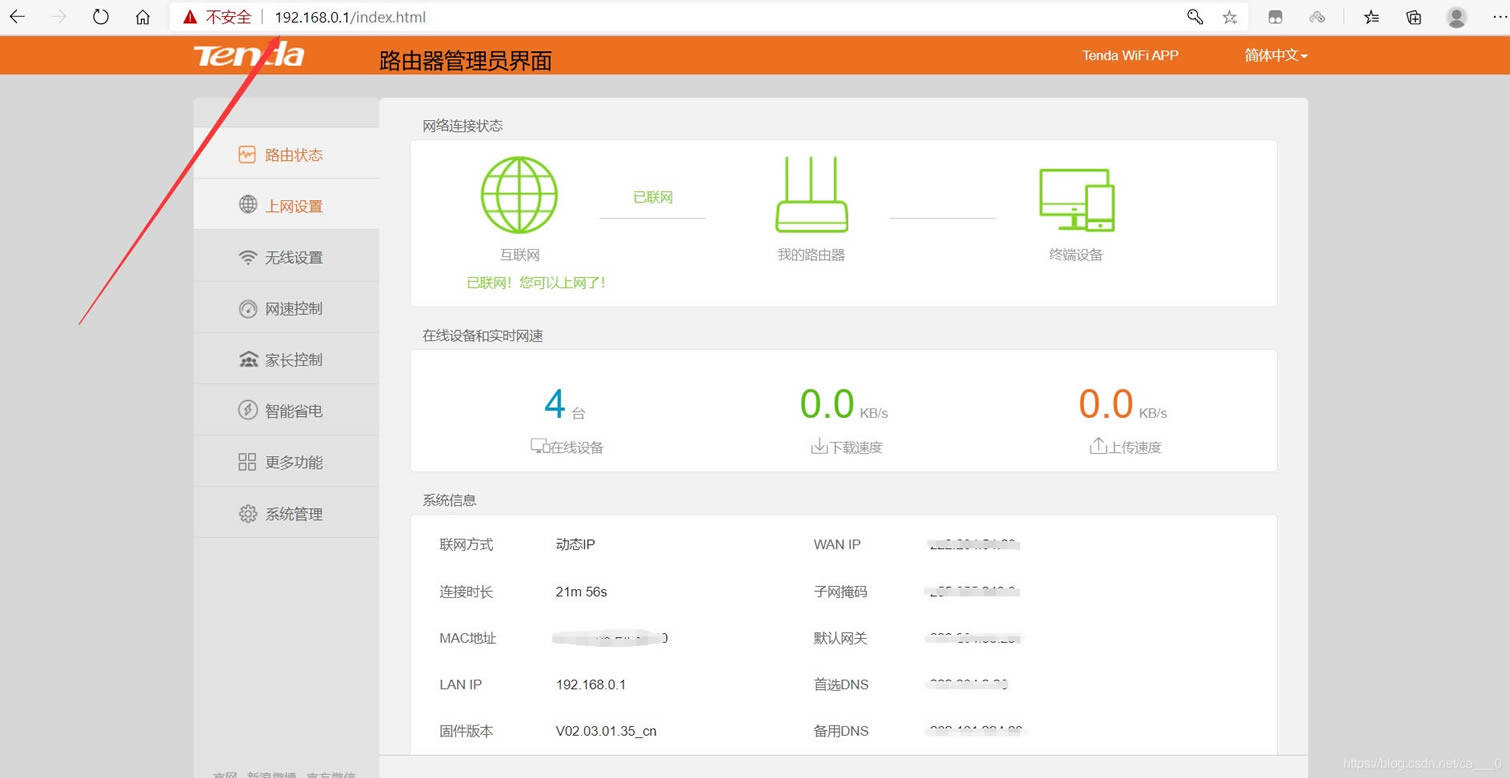Click the online devices monitor icon
Screen dimensions: 1510x778
pos(539,446)
